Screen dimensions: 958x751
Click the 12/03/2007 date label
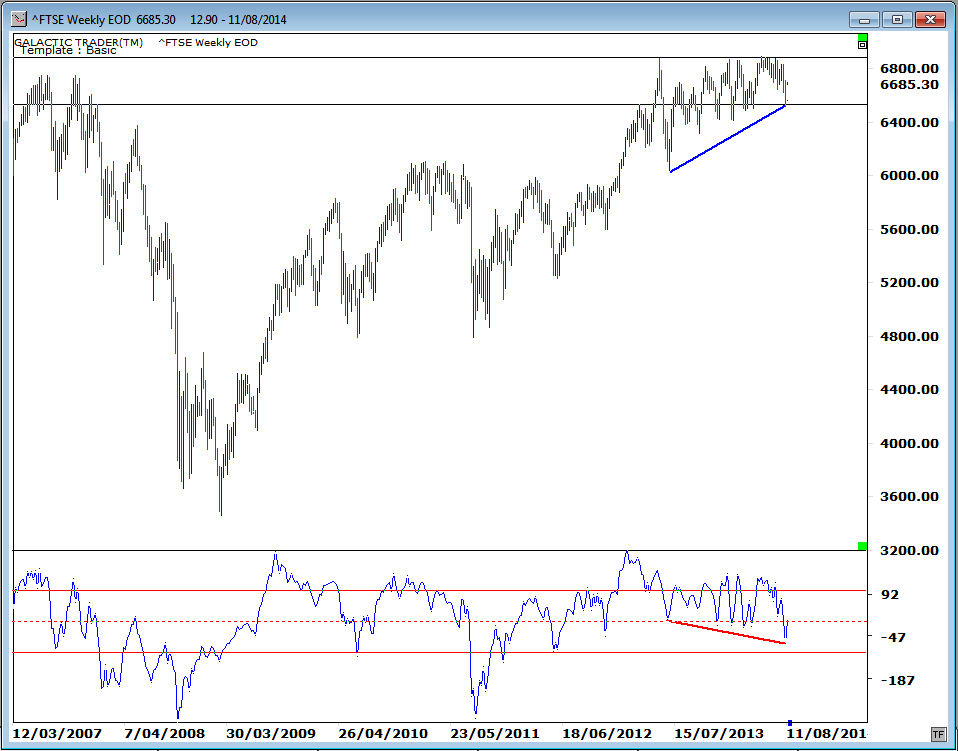(x=57, y=733)
